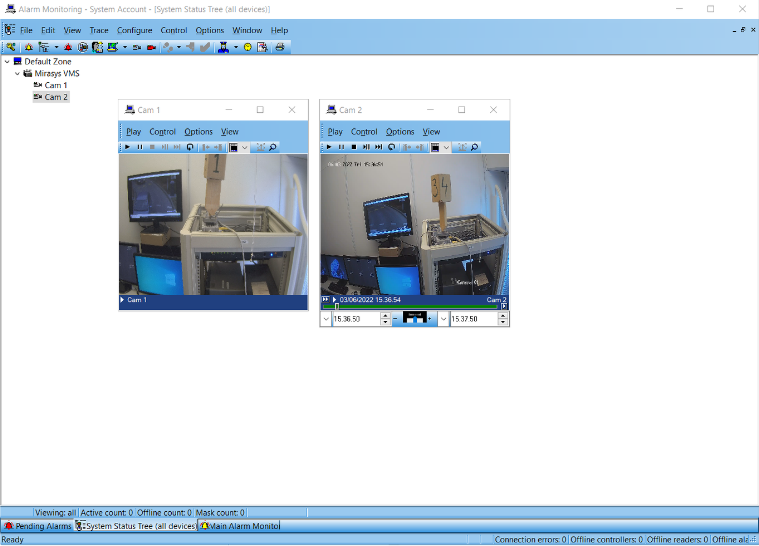Viewport: 759px width, 546px height.
Task: Stop playback in the Cam 2 window
Action: click(354, 147)
